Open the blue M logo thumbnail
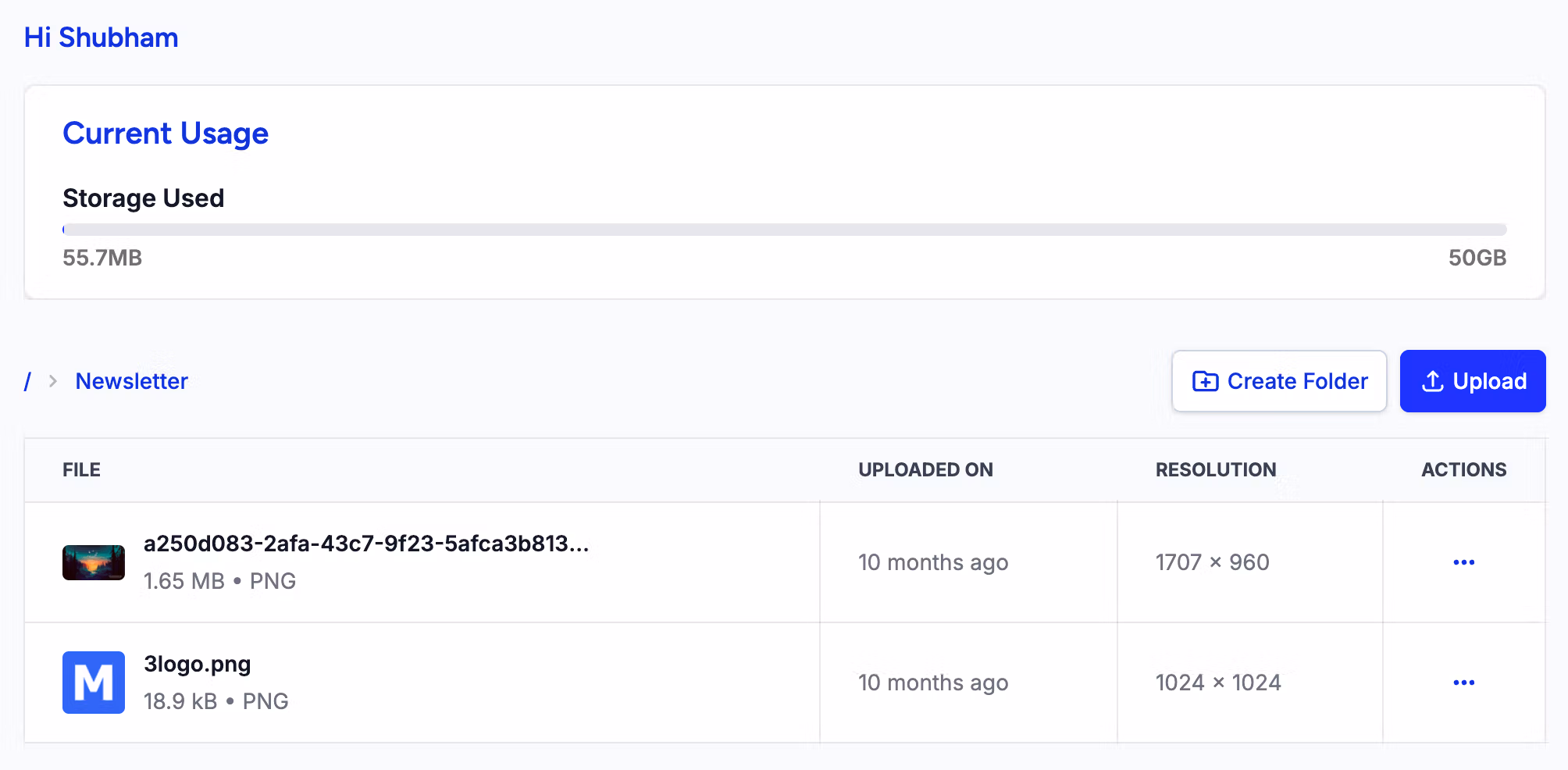1568x770 pixels. (94, 683)
